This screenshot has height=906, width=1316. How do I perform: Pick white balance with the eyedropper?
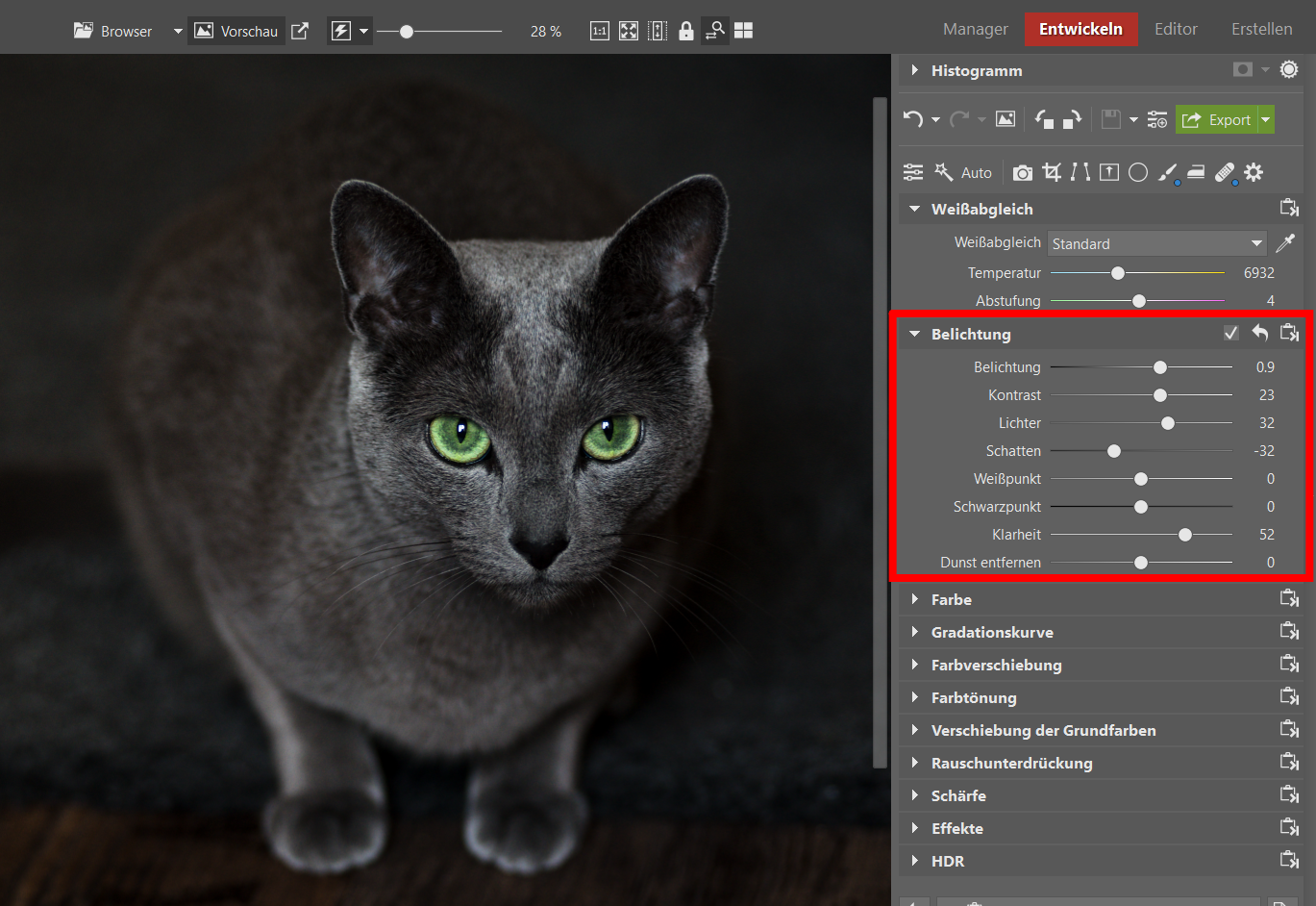[x=1285, y=242]
